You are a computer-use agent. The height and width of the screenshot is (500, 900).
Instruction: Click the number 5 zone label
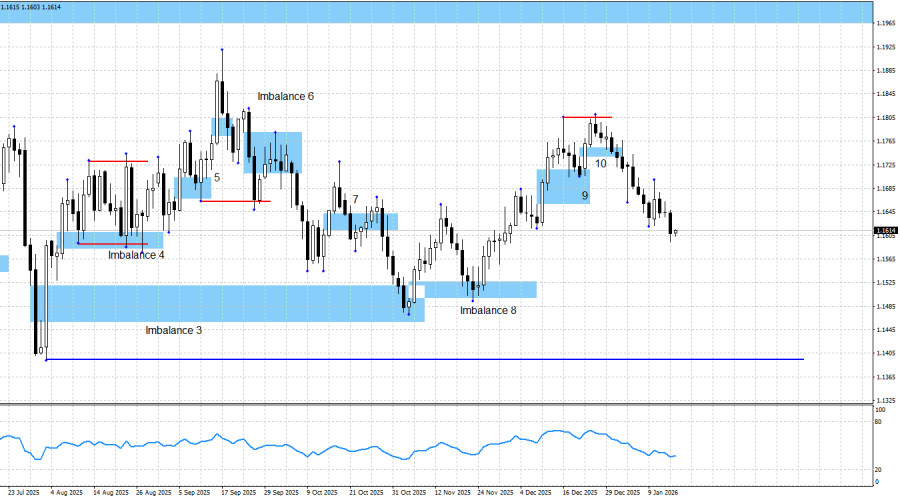[x=217, y=176]
